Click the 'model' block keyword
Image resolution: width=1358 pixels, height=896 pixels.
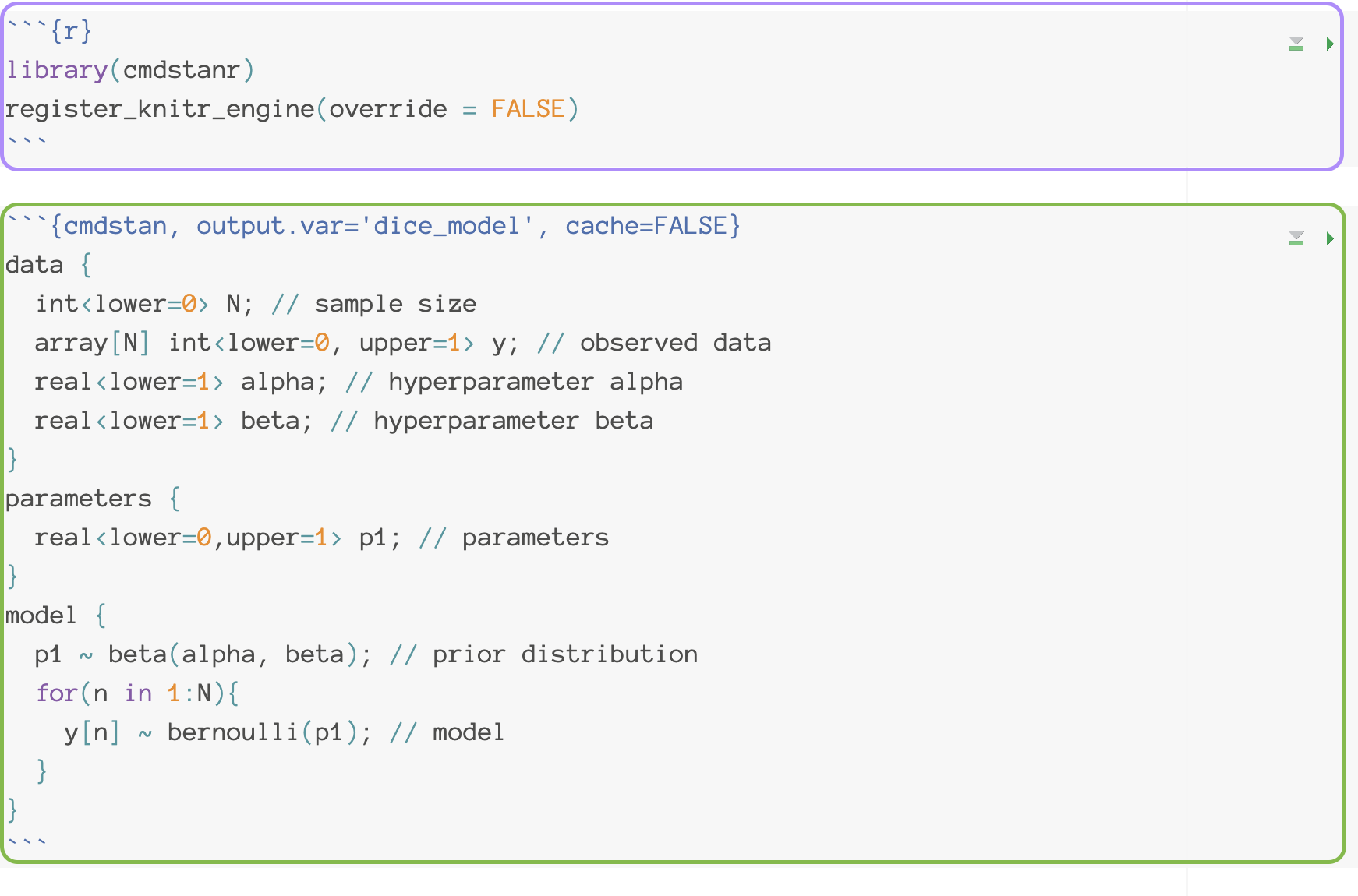point(41,616)
